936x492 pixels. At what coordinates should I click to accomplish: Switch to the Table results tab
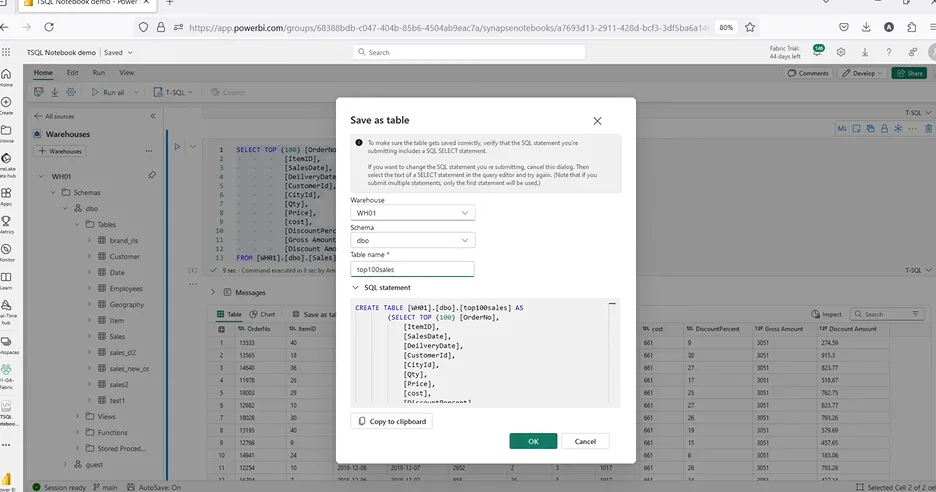(229, 314)
